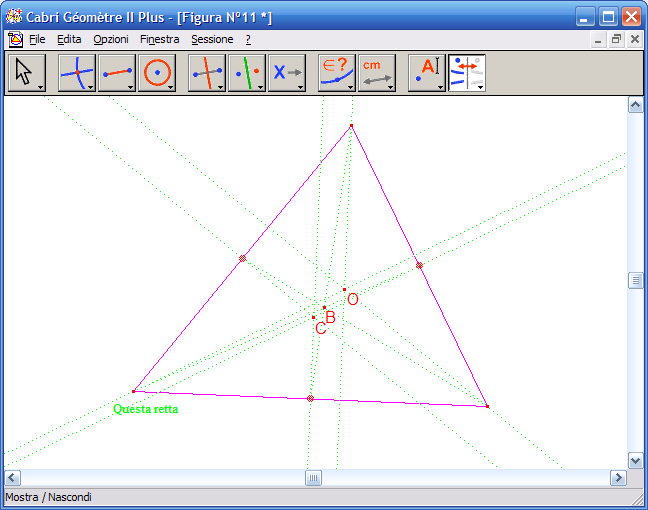Close the inner Figura document
The height and width of the screenshot is (510, 648).
(x=635, y=40)
